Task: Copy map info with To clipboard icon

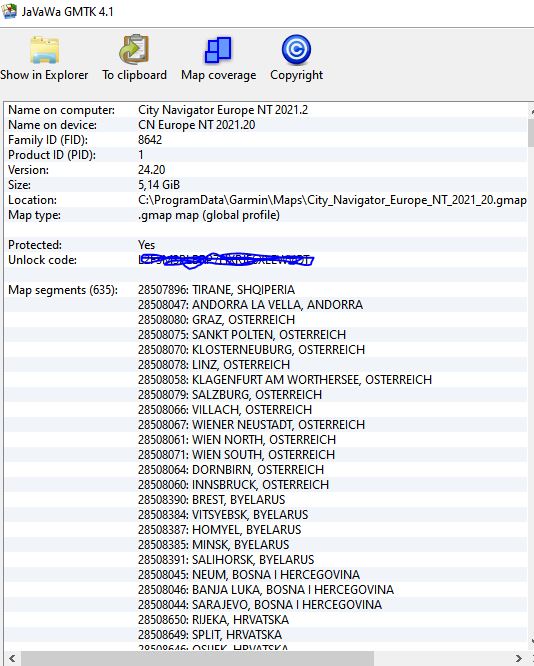Action: [x=134, y=49]
